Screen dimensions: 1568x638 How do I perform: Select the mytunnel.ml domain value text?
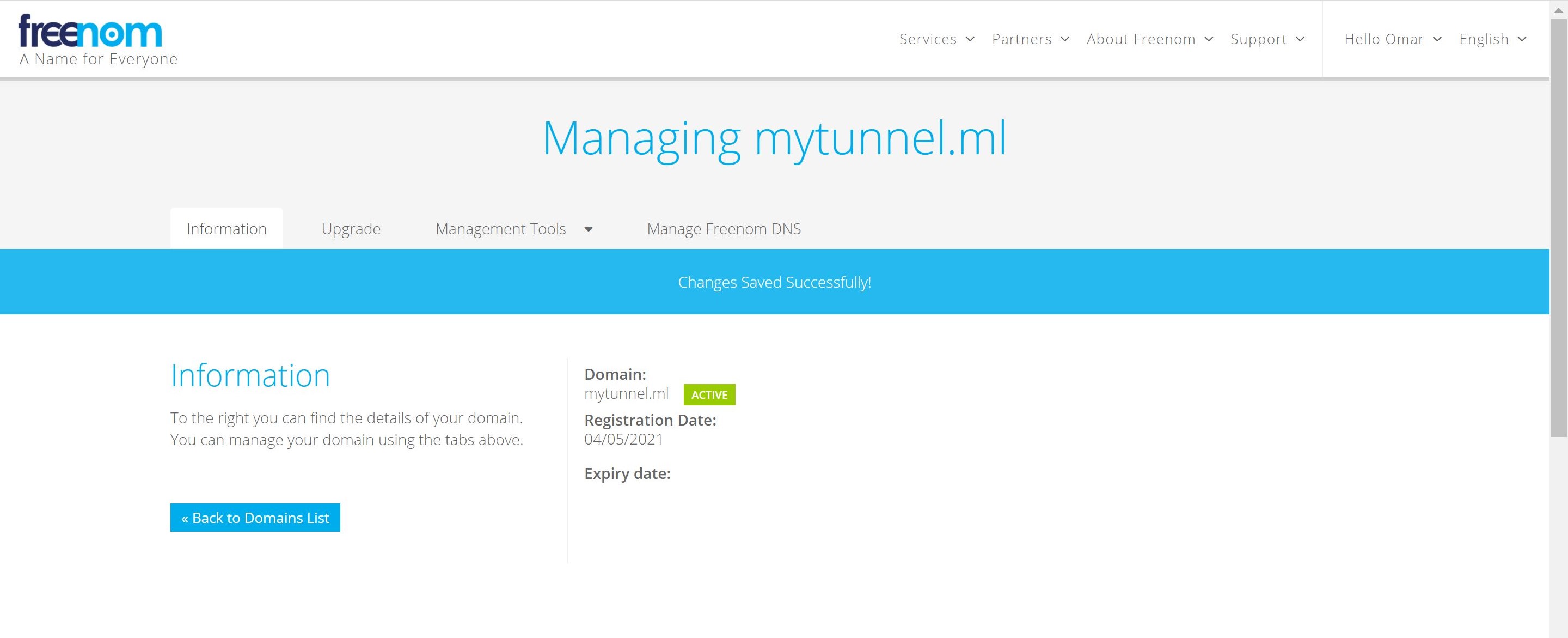pyautogui.click(x=626, y=394)
